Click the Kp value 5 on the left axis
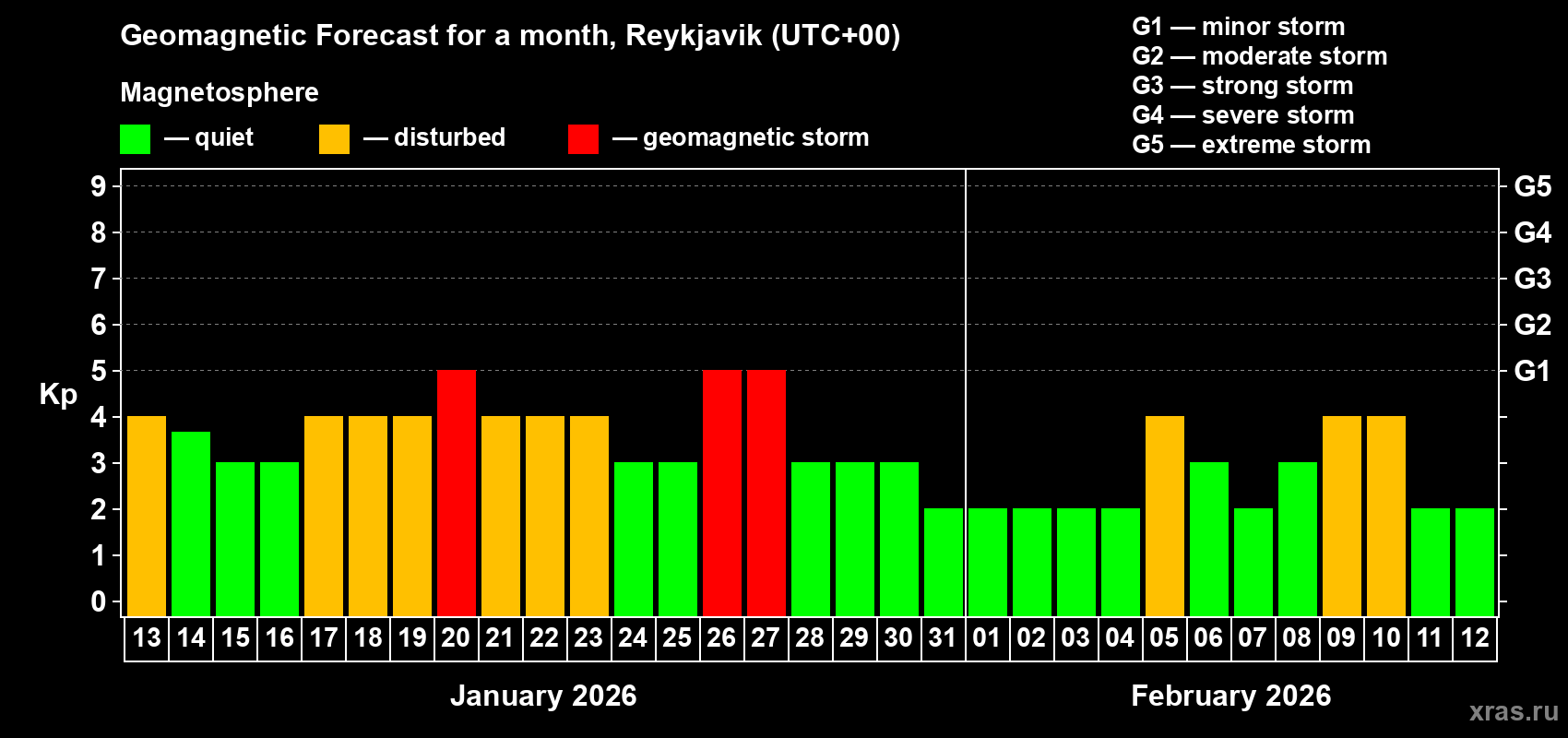The image size is (1568, 738). (99, 371)
